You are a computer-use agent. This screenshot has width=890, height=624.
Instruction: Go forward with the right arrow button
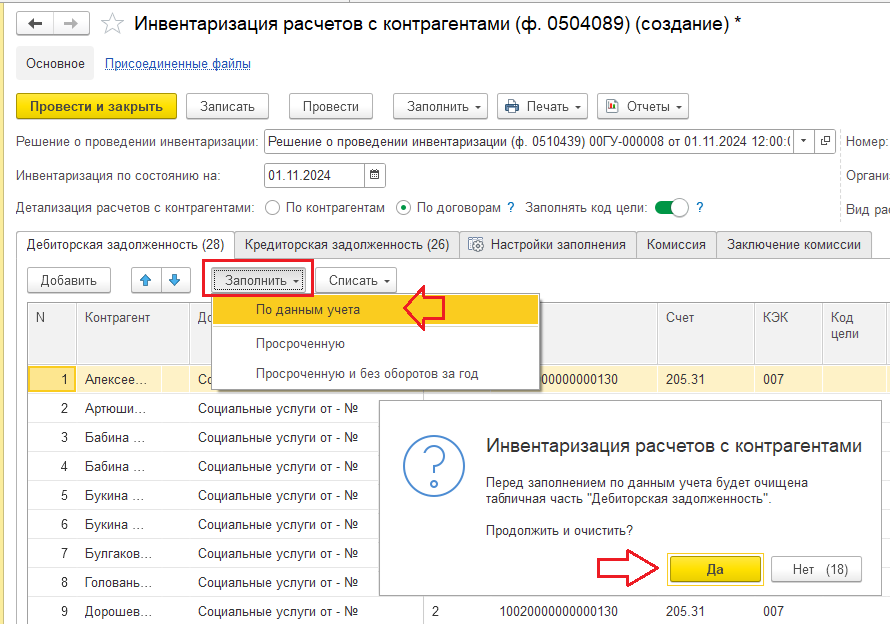pos(71,24)
